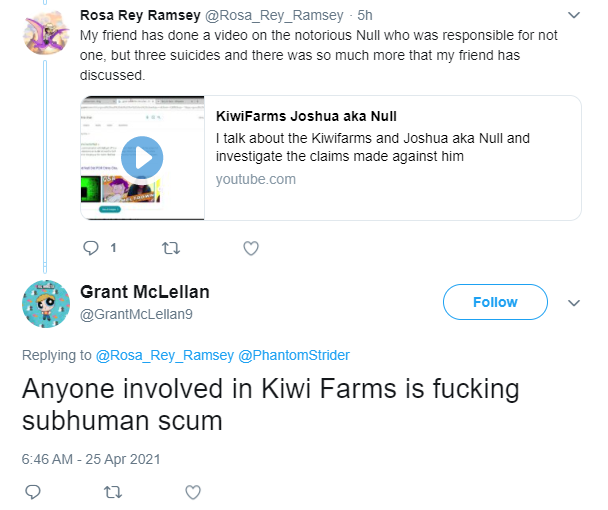Screen dimensions: 608x510
Task: Reply to Rosa Rey Ramsey's tweet
Action: tap(91, 248)
